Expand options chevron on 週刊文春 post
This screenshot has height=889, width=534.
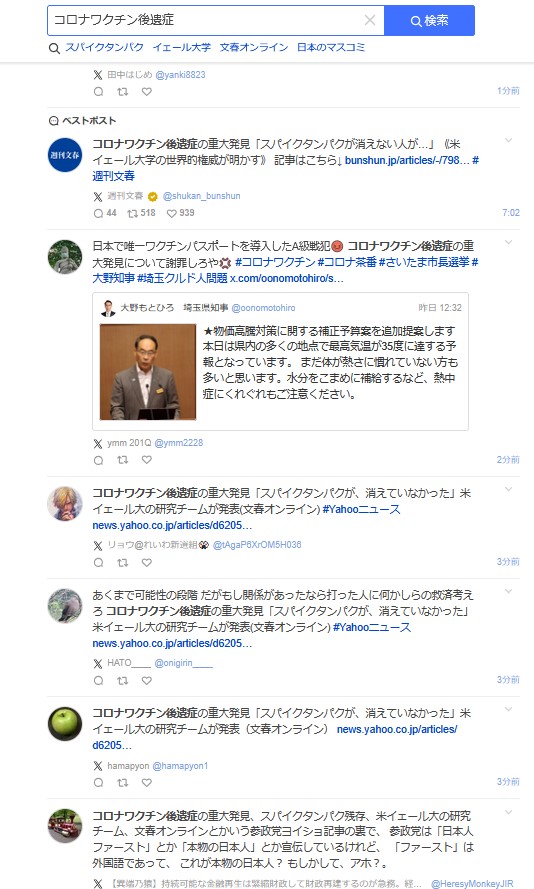tap(508, 140)
